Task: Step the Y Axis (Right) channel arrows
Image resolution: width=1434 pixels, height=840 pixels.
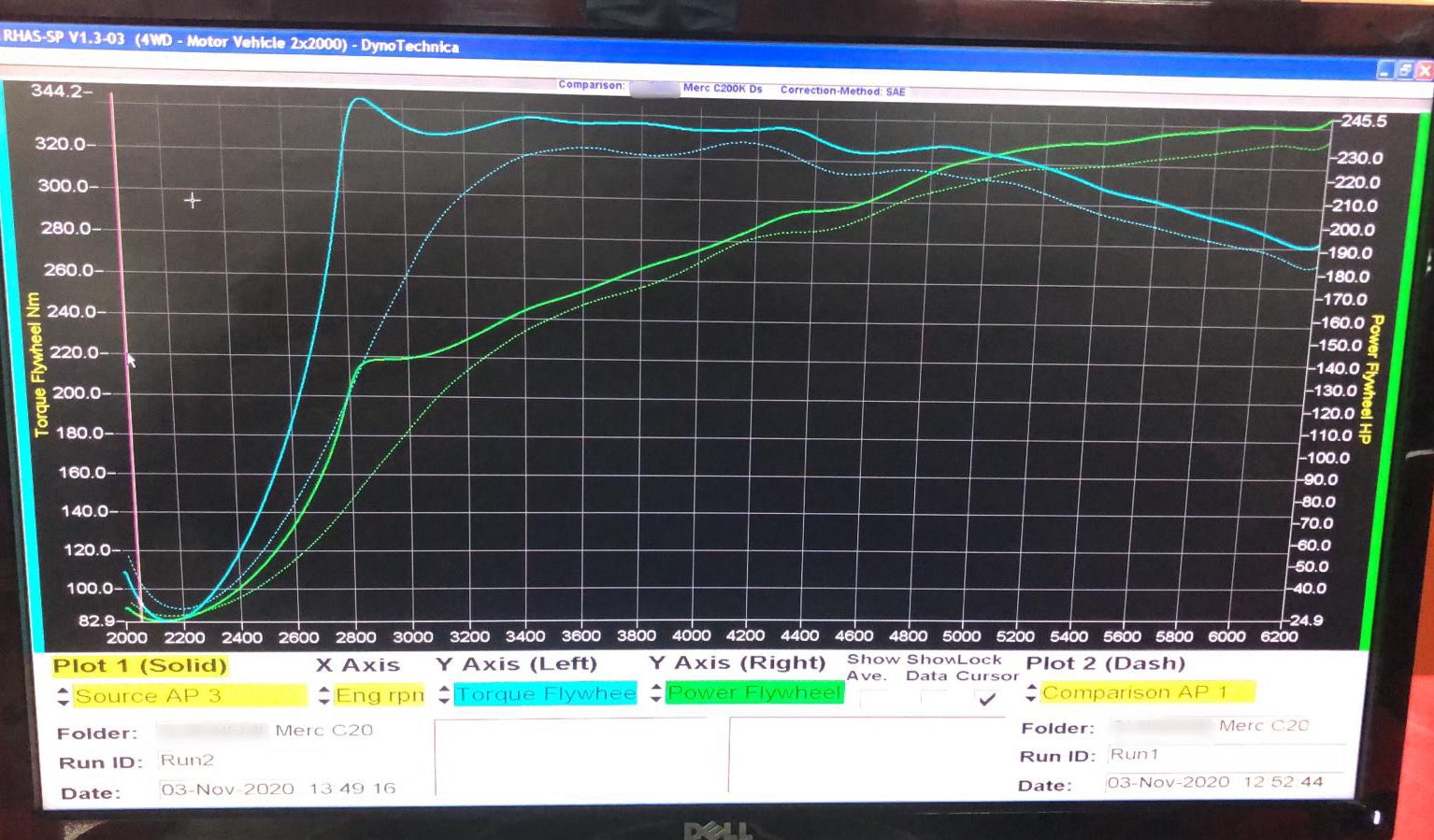Action: tap(656, 692)
